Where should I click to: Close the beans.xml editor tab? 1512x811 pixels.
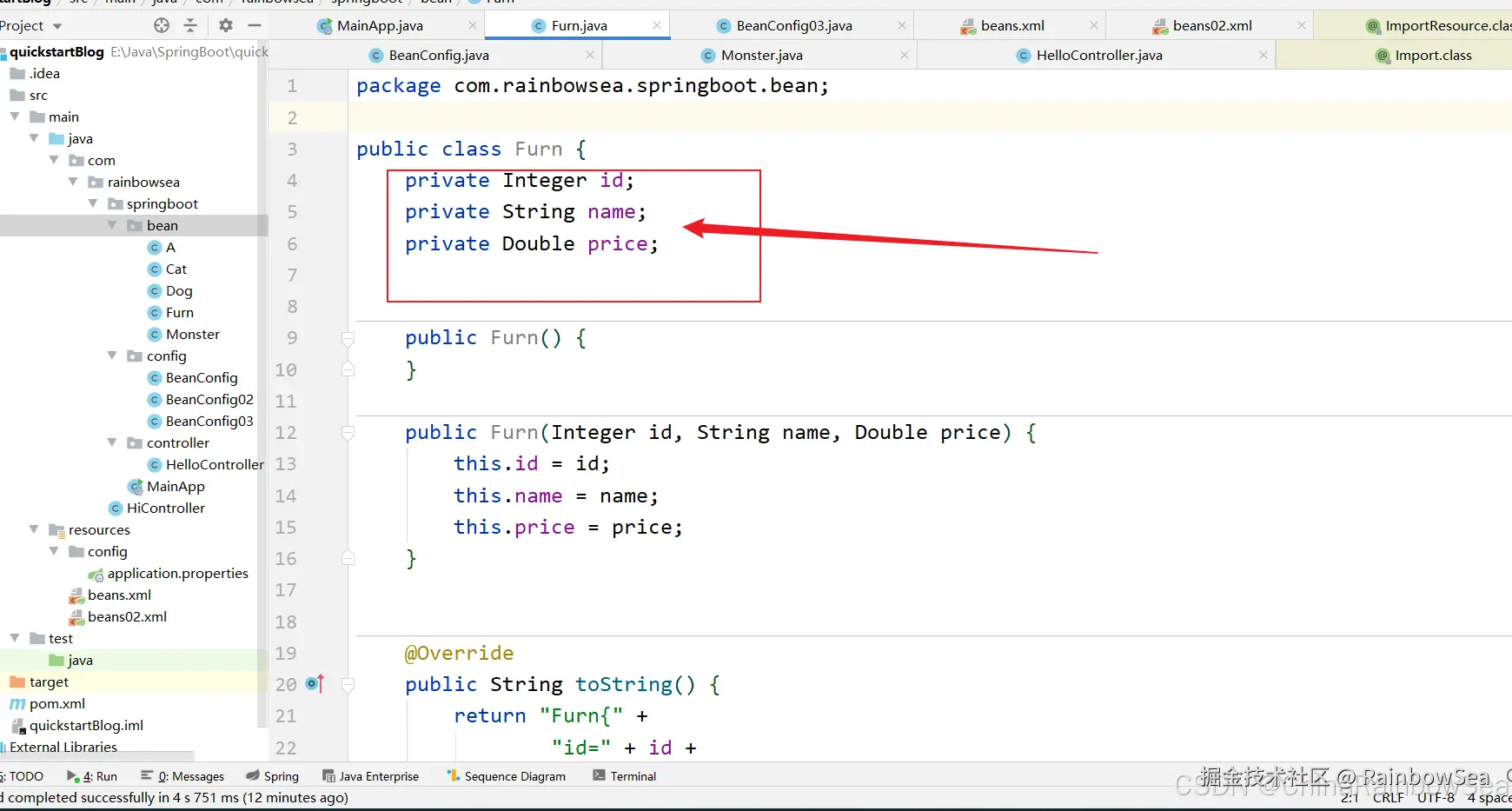tap(1094, 26)
